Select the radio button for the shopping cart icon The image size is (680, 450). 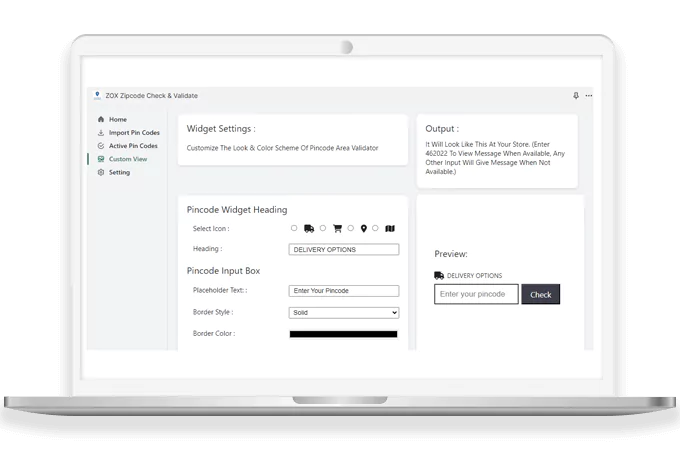tap(323, 228)
